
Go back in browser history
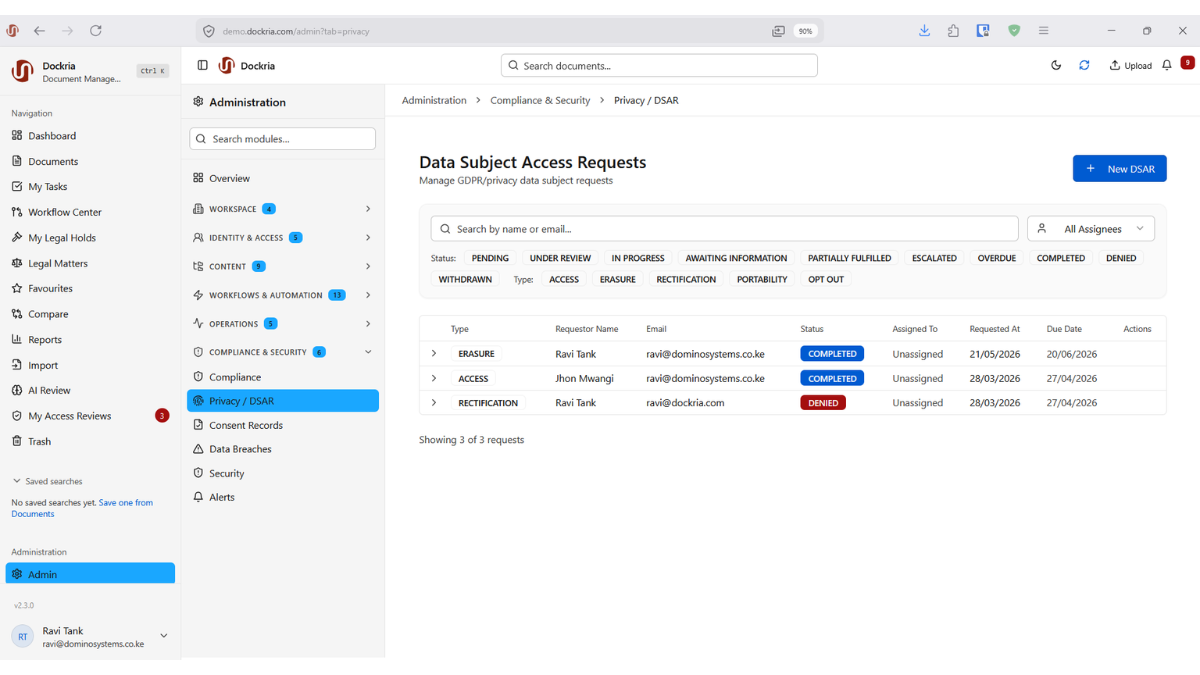point(39,31)
